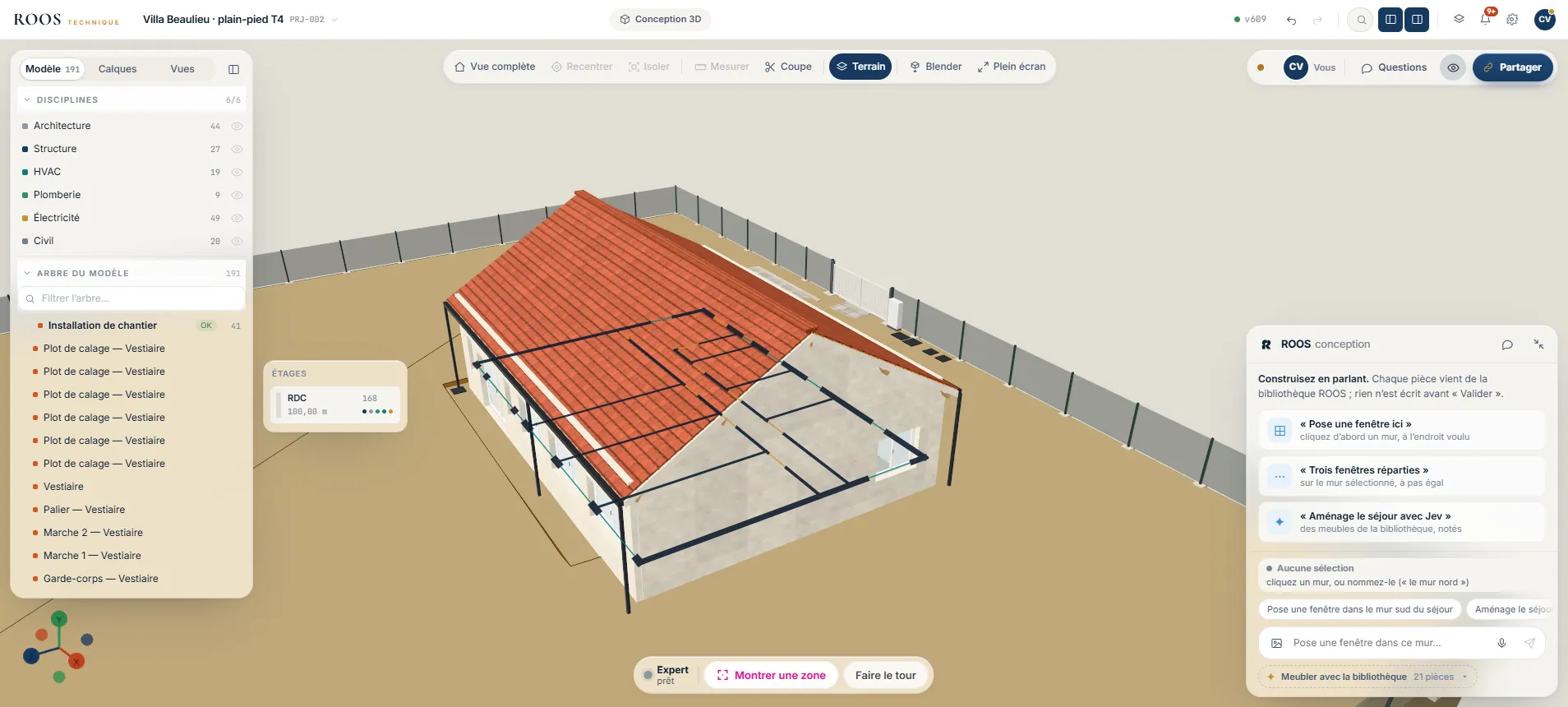Hide the Architecture discipline
This screenshot has height=707, width=1568.
(237, 126)
